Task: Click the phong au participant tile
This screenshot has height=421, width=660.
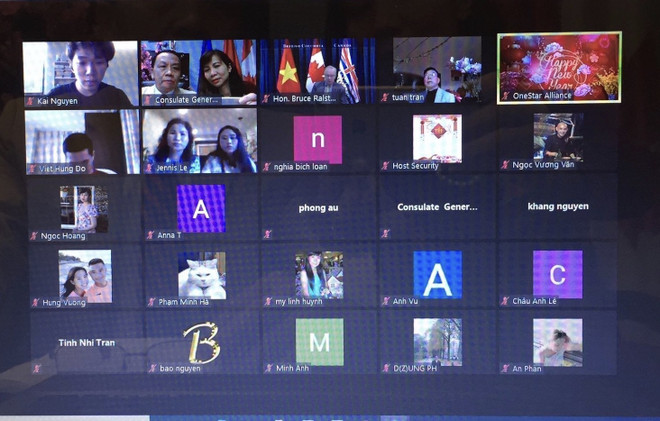Action: (318, 208)
